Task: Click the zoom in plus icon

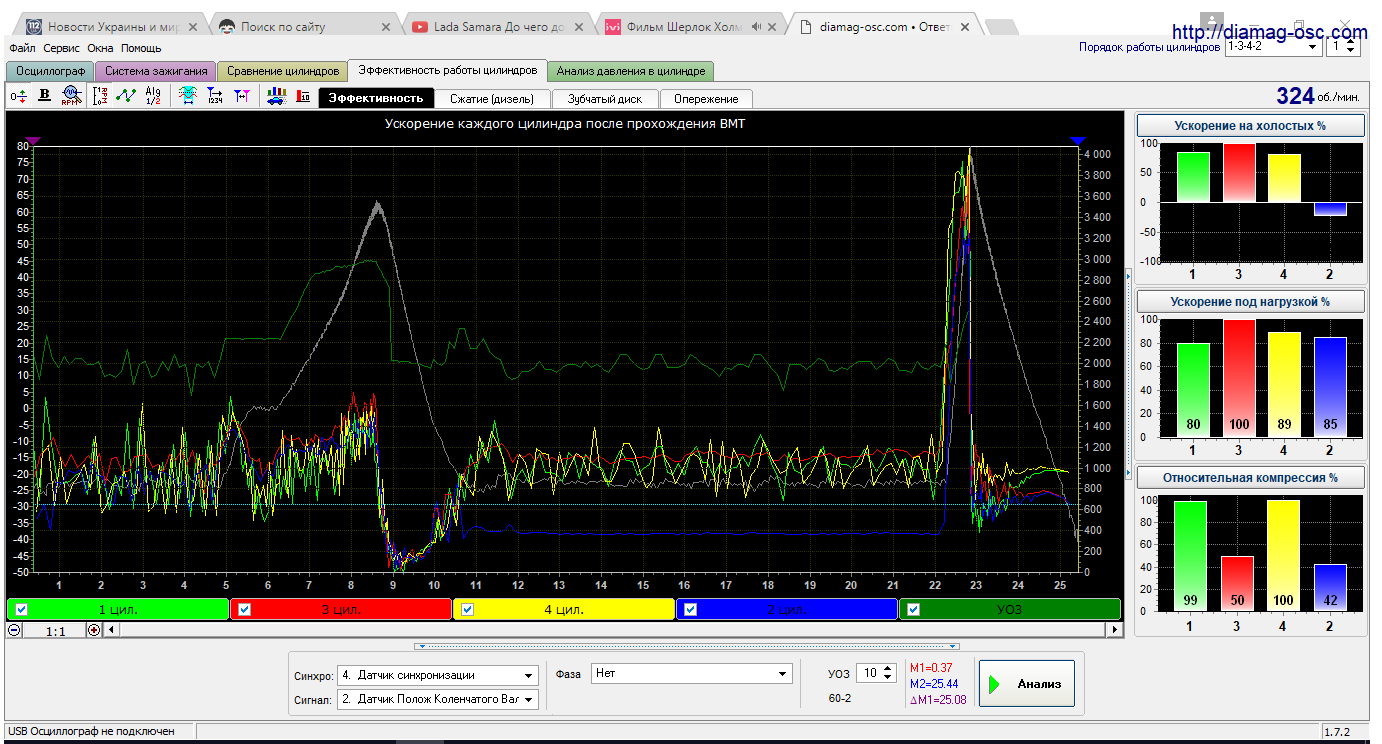Action: 94,630
